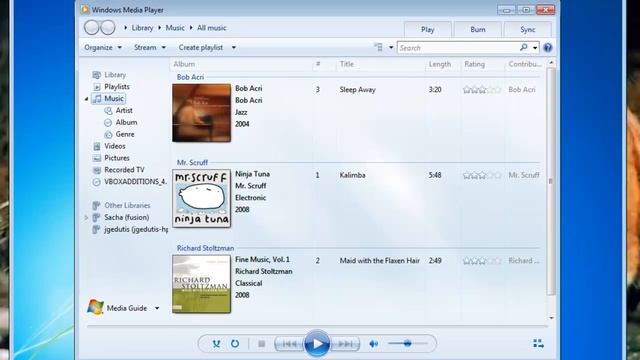Open Recorded TV in the navigation pane

(x=124, y=169)
